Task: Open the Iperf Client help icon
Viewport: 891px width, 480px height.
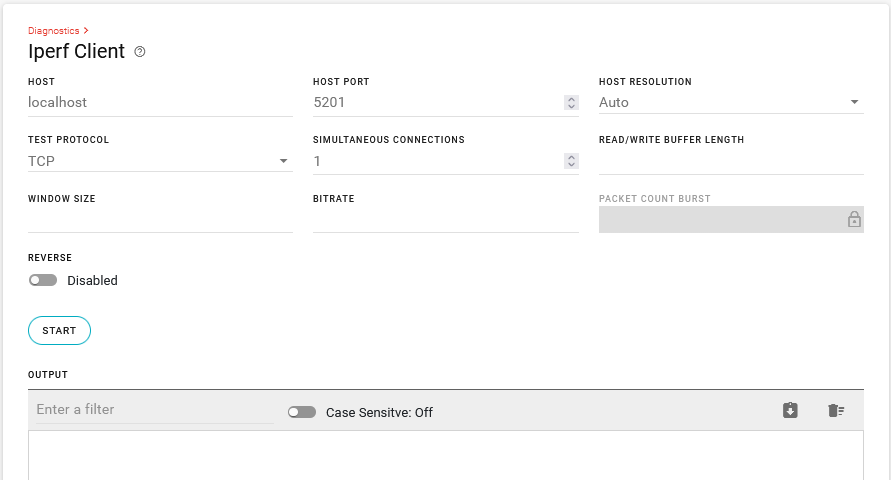Action: pyautogui.click(x=140, y=52)
